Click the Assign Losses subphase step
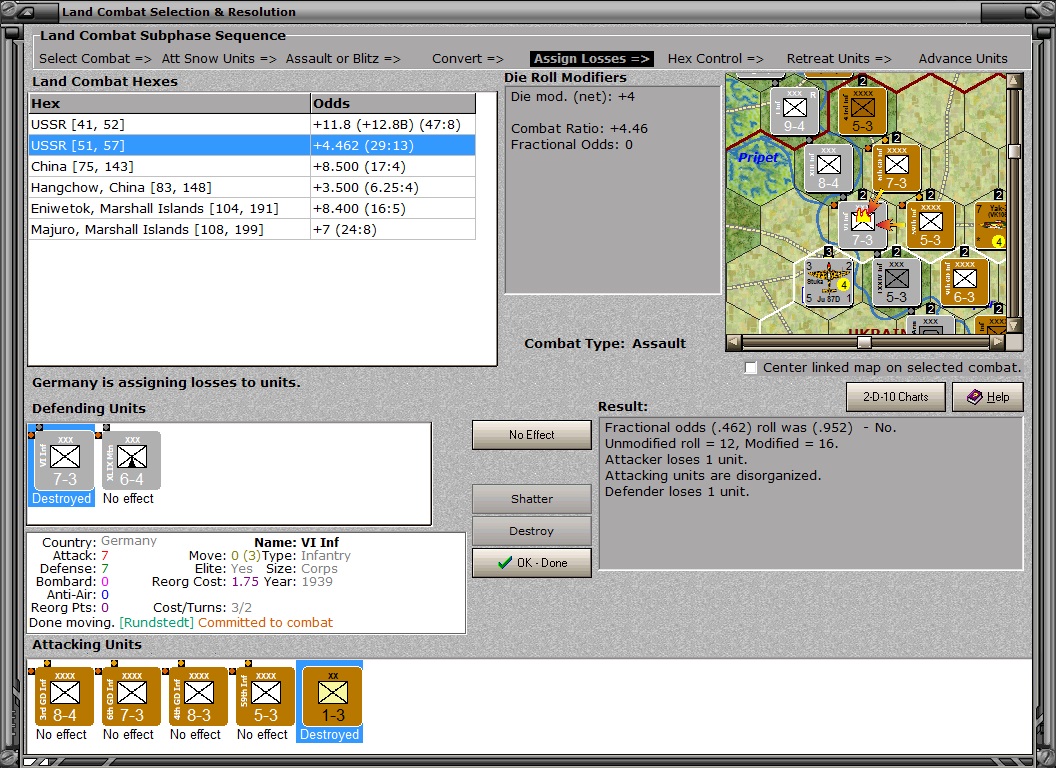Screen dimensions: 1056x768 point(591,59)
